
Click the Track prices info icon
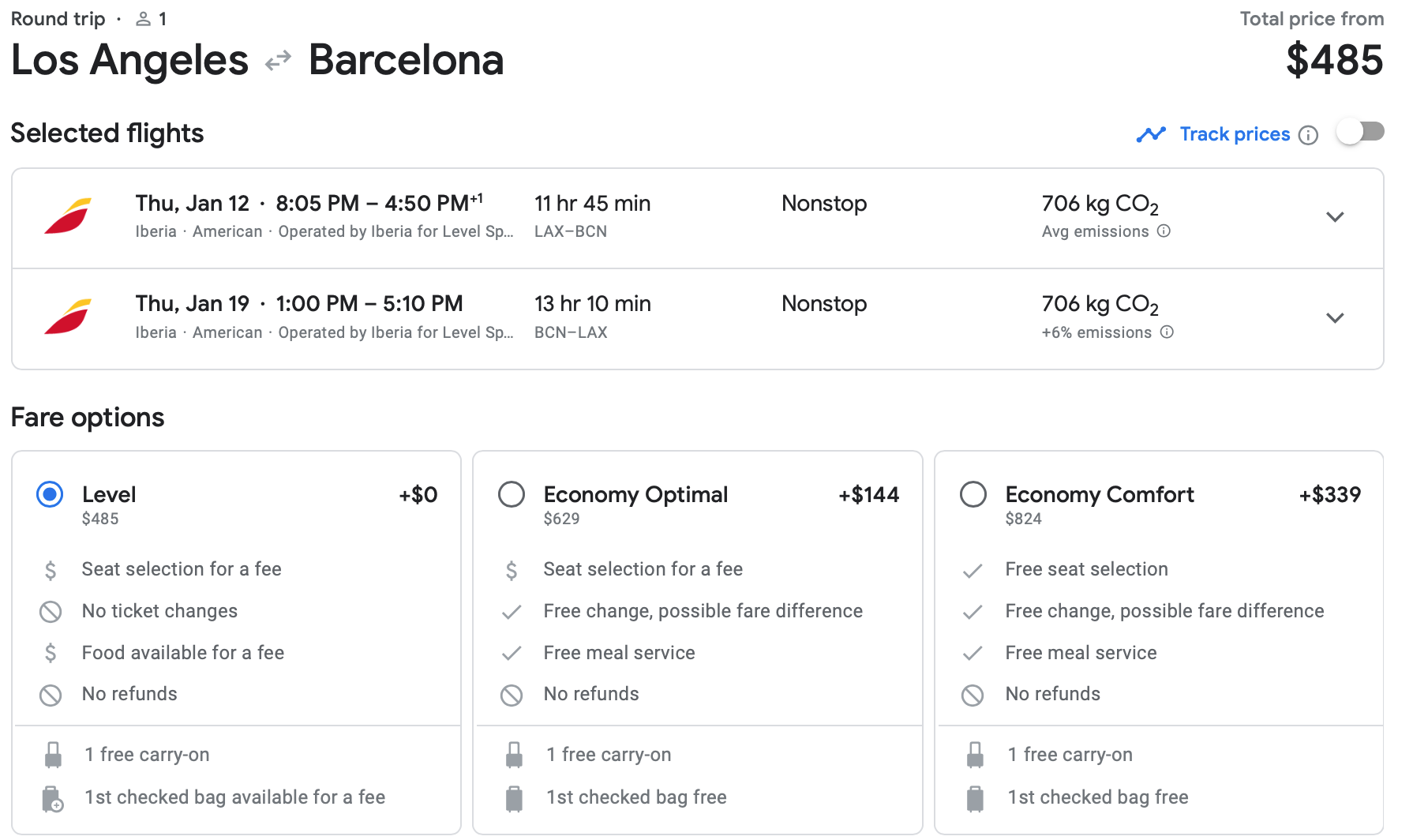tap(1308, 135)
